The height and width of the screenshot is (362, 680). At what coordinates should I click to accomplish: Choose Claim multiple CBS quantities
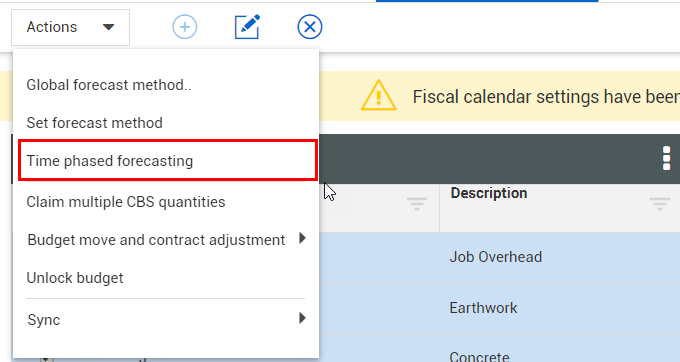pyautogui.click(x=126, y=202)
